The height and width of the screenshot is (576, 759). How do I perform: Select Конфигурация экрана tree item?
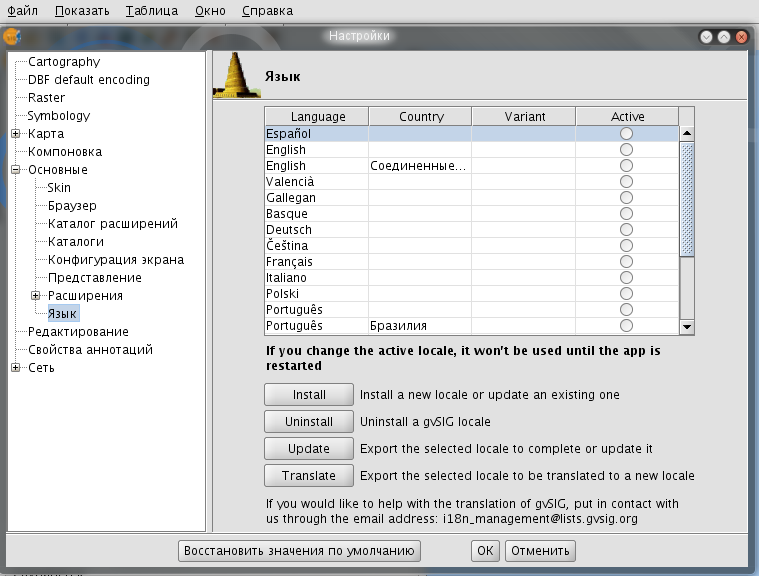tap(116, 259)
